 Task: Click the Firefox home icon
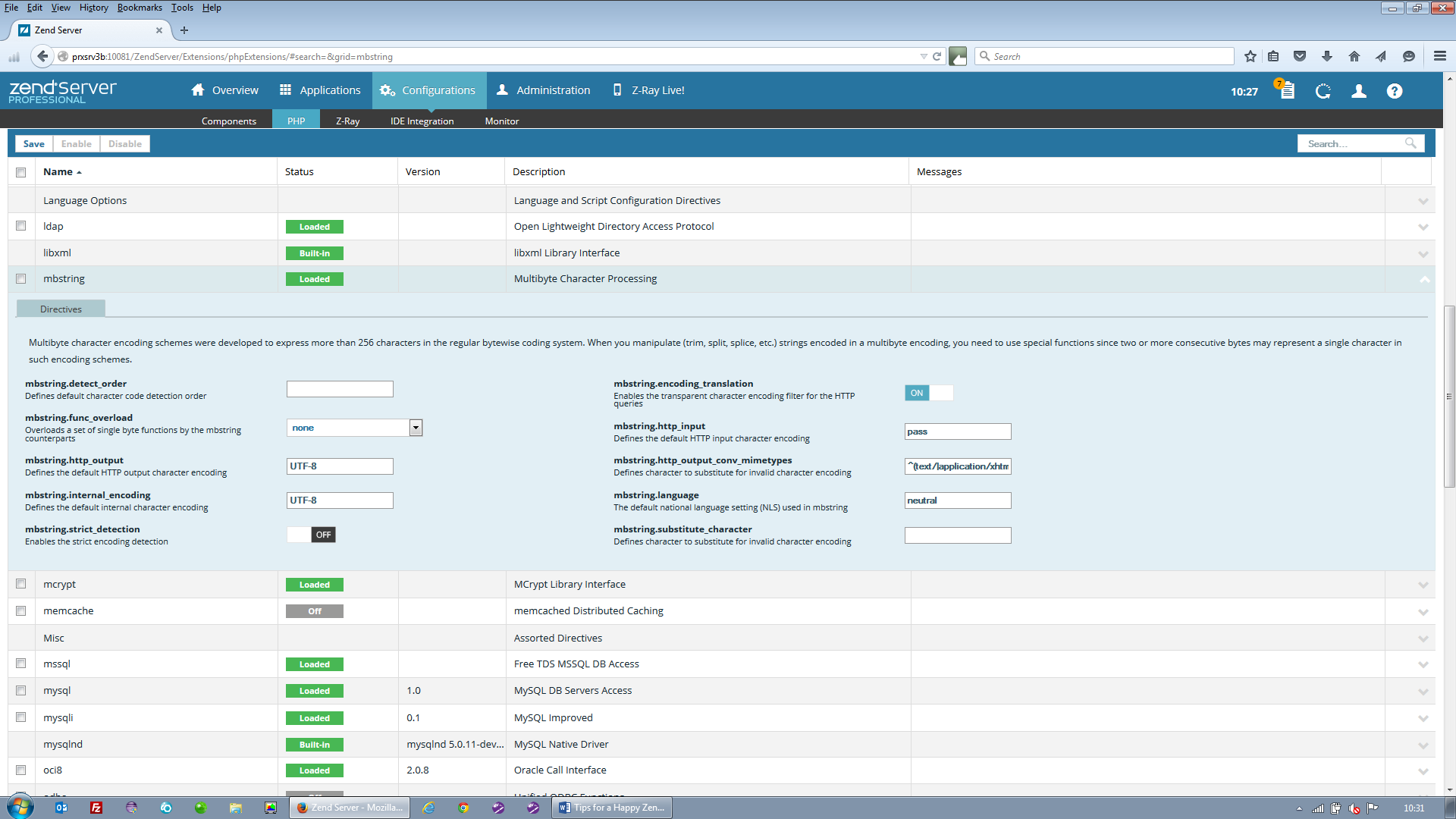(x=1354, y=56)
